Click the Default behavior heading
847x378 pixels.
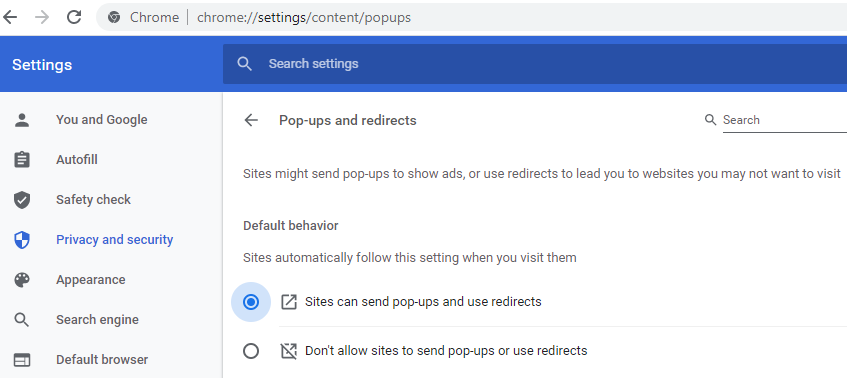click(x=291, y=225)
